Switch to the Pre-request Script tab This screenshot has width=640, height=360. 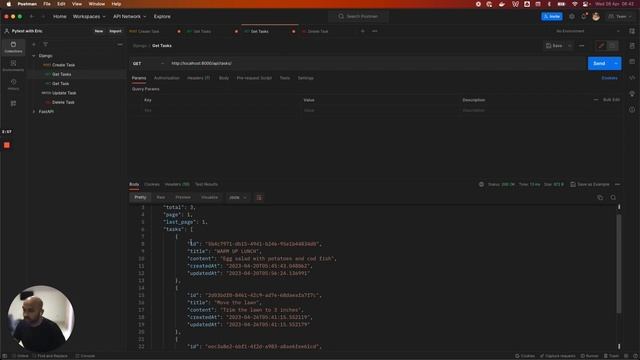coord(254,78)
